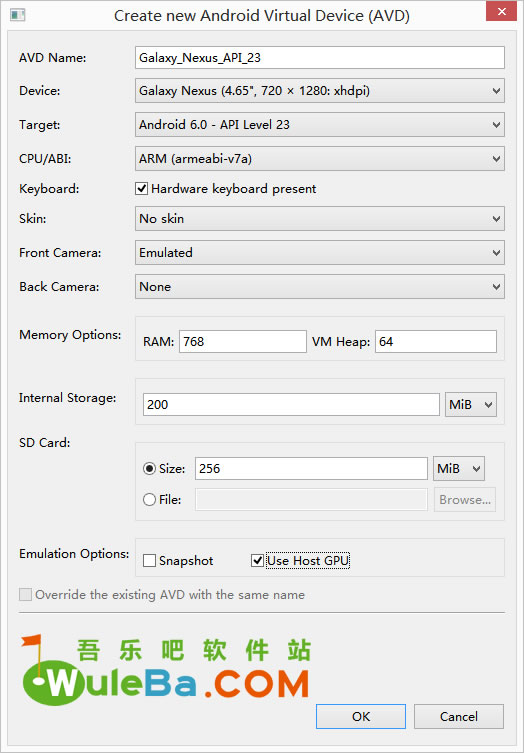The width and height of the screenshot is (524, 753).
Task: Uncheck Use Host GPU option
Action: [257, 560]
